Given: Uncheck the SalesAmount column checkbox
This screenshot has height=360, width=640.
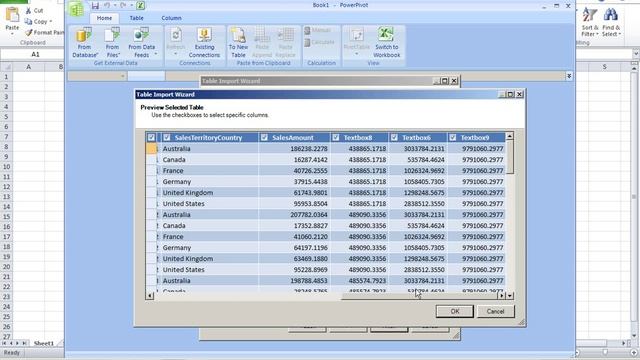Looking at the screenshot, I should point(264,138).
